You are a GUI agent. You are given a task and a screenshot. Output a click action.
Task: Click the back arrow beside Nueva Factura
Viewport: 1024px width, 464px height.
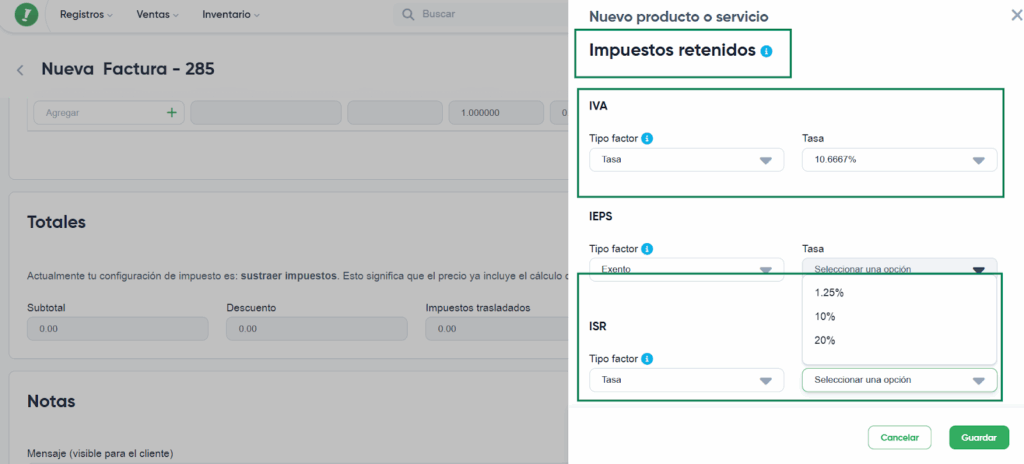click(20, 70)
